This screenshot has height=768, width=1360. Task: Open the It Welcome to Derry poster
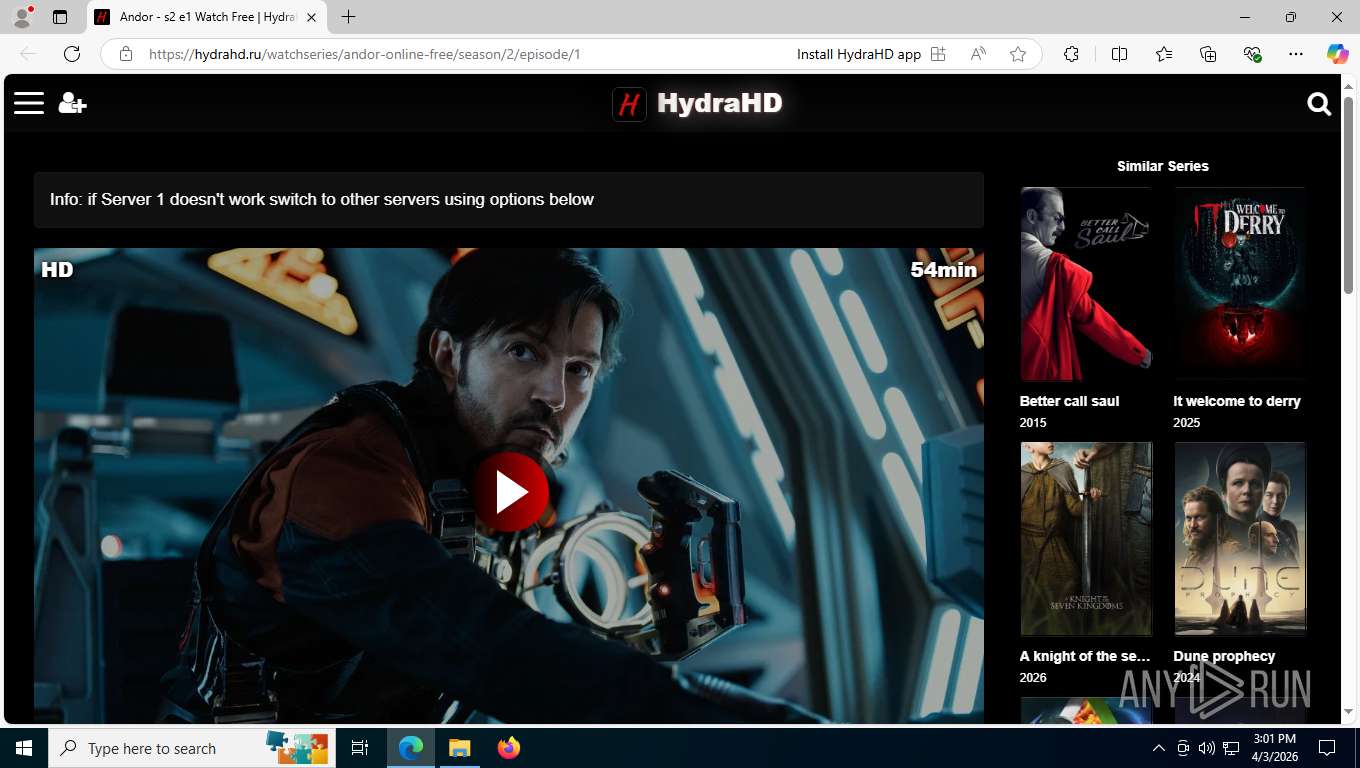tap(1240, 284)
